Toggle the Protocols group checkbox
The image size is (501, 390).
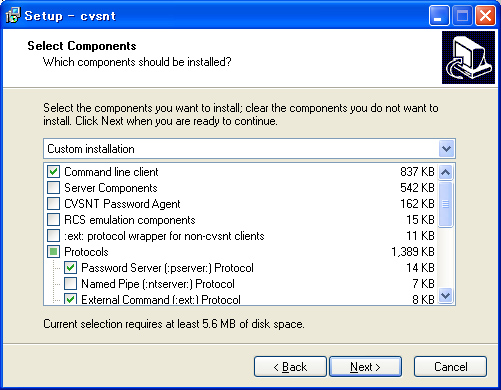pyautogui.click(x=53, y=252)
